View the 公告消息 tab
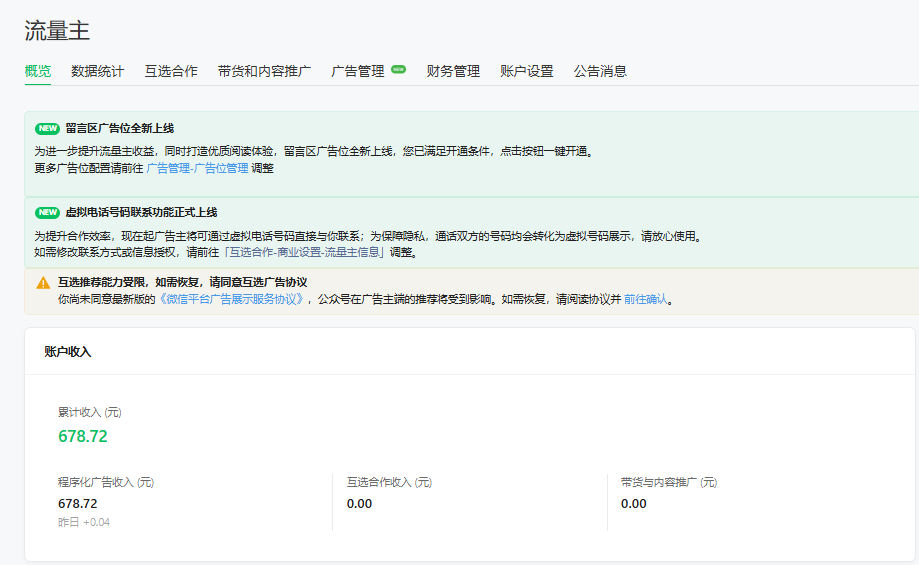The width and height of the screenshot is (919, 565). [600, 71]
